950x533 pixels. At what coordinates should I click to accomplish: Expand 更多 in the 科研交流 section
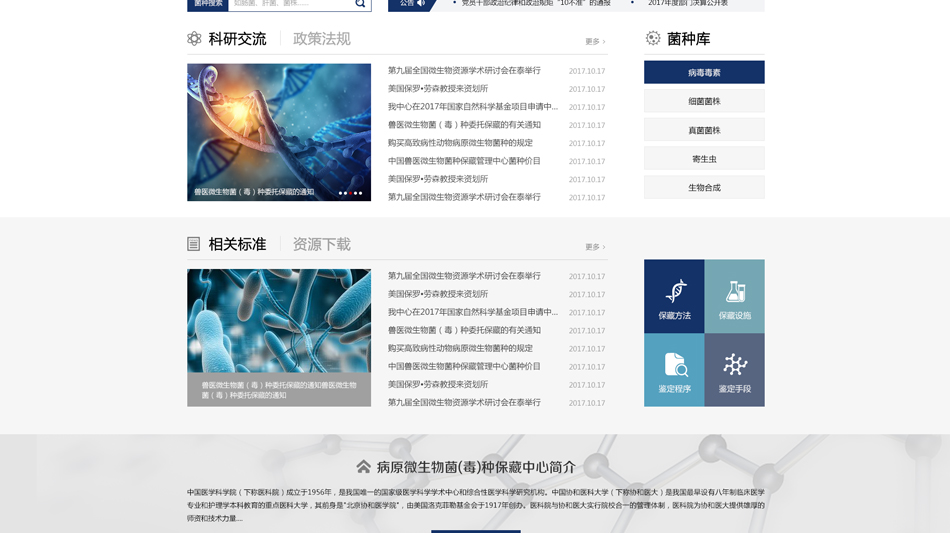tap(595, 42)
